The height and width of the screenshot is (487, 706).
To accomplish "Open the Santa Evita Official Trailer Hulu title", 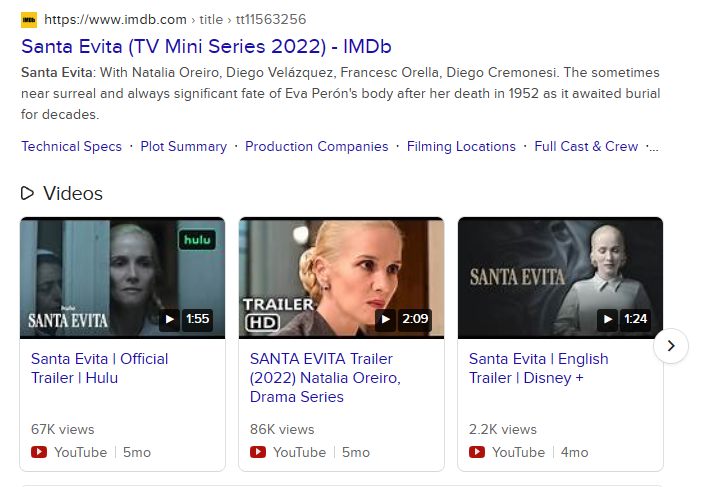I will point(100,368).
